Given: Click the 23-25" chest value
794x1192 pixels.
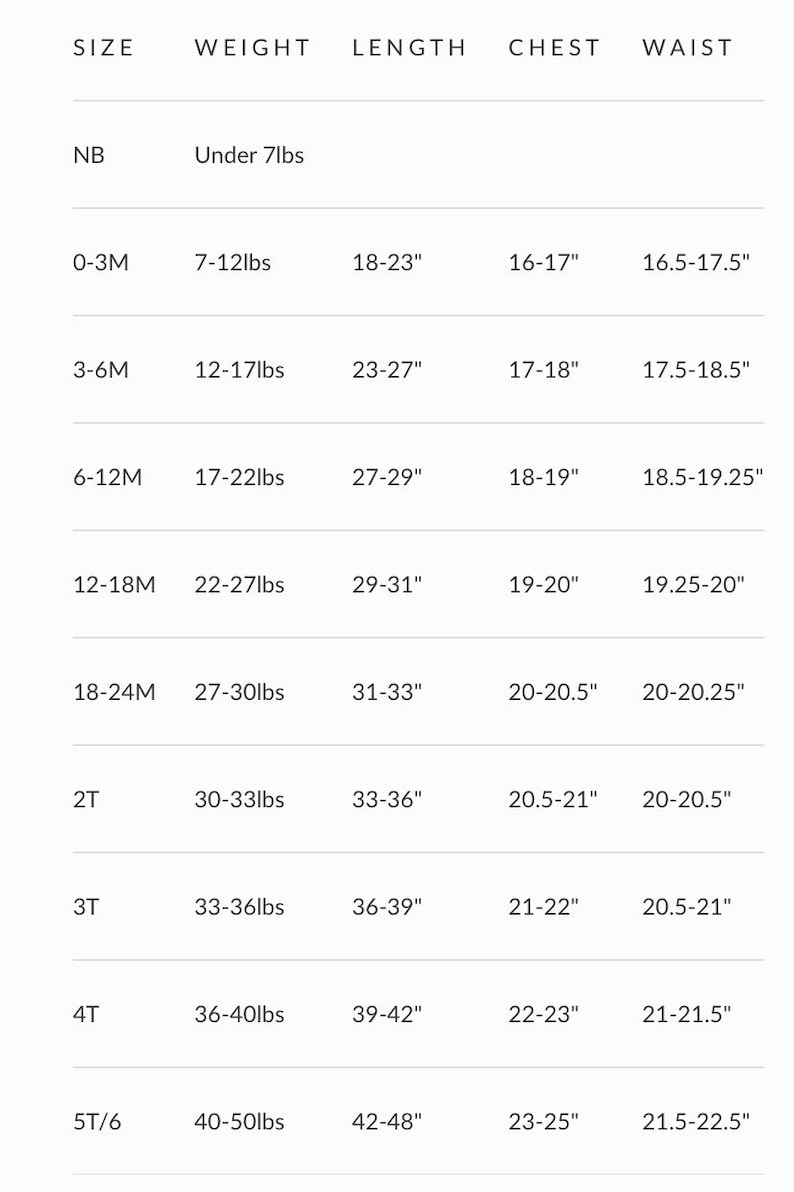Looking at the screenshot, I should click(544, 1122).
